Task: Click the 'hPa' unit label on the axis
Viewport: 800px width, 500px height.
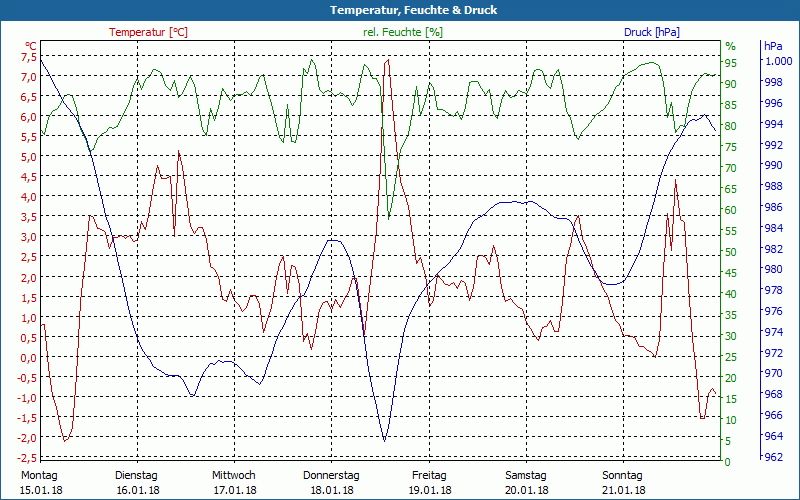Action: click(773, 46)
